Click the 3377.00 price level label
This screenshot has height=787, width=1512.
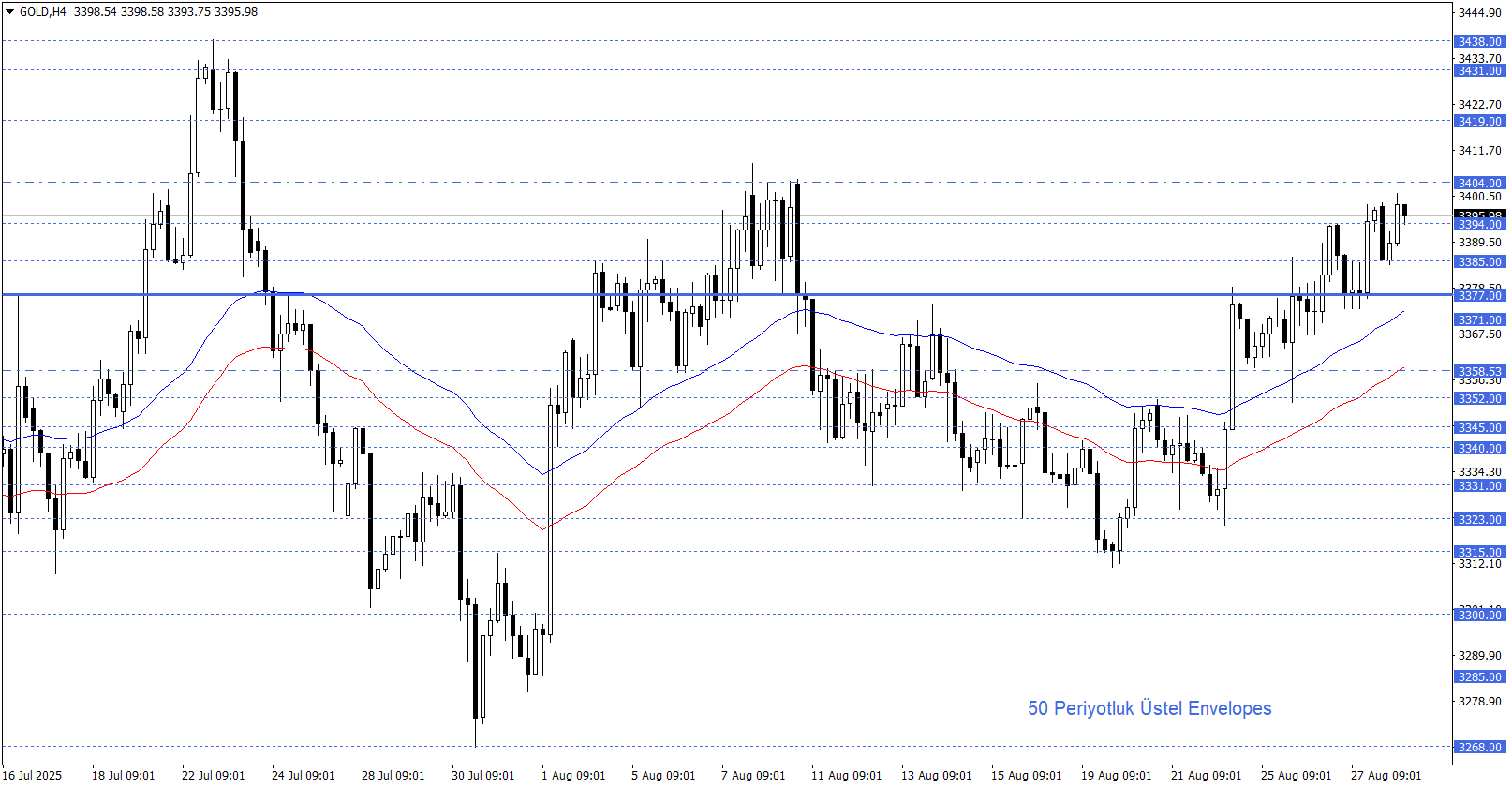(x=1479, y=295)
